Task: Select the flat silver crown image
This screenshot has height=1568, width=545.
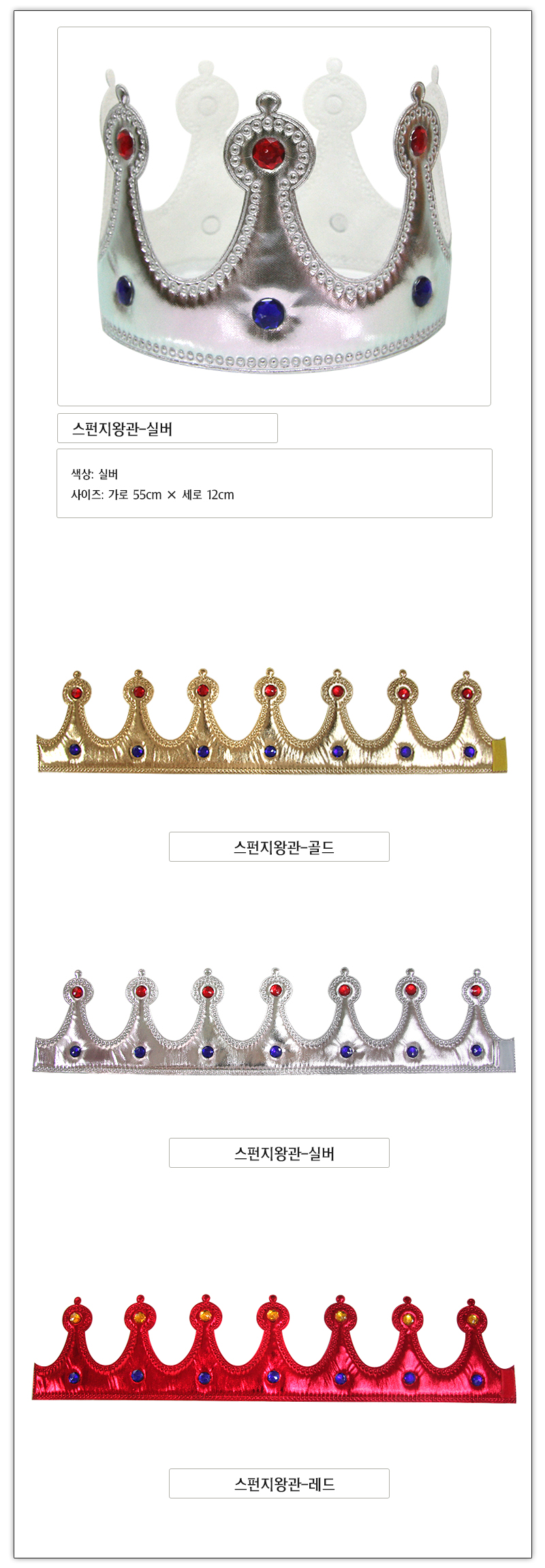Action: point(274,1021)
